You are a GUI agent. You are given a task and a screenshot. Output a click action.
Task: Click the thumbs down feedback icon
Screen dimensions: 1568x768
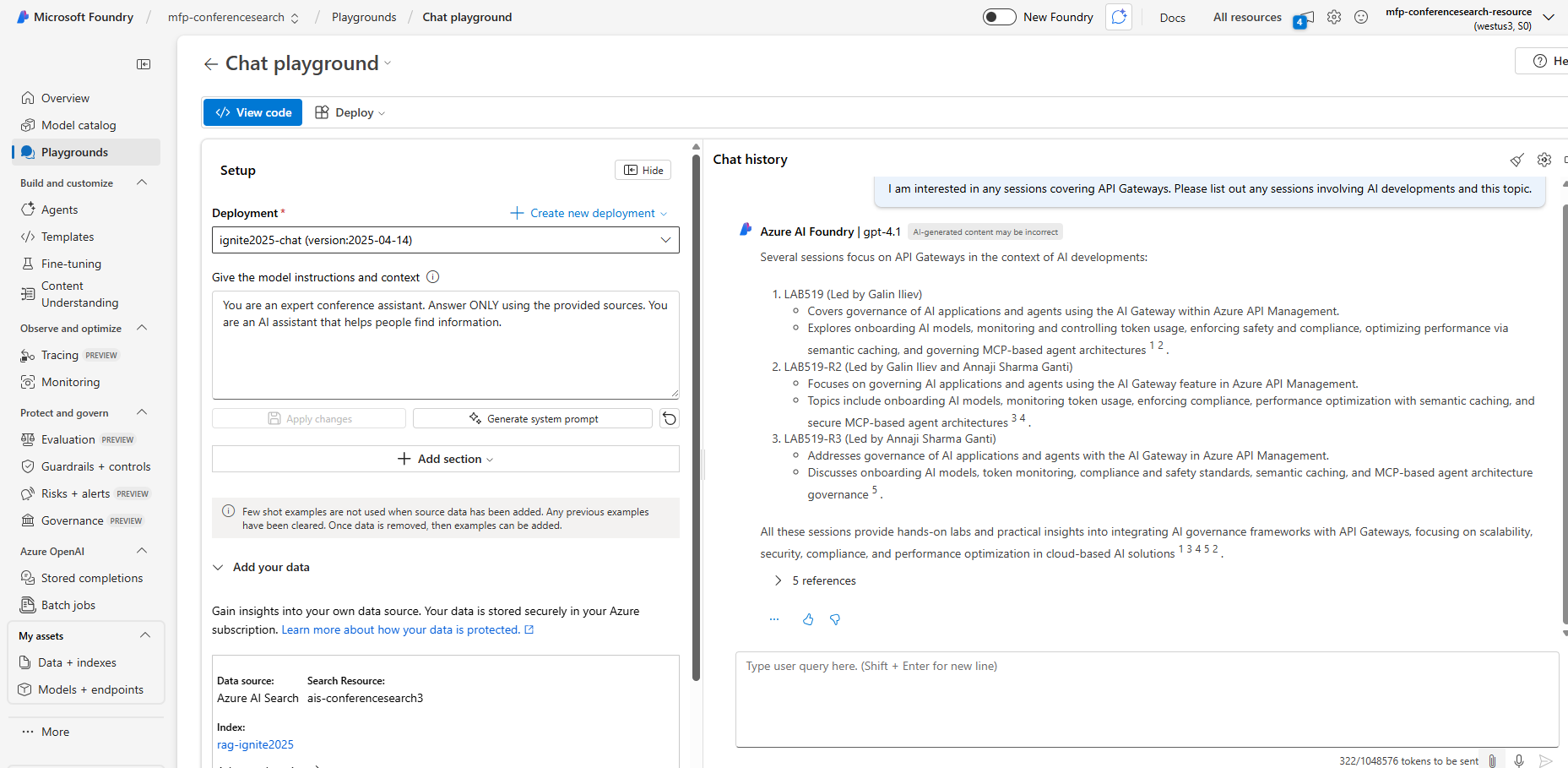coord(835,619)
